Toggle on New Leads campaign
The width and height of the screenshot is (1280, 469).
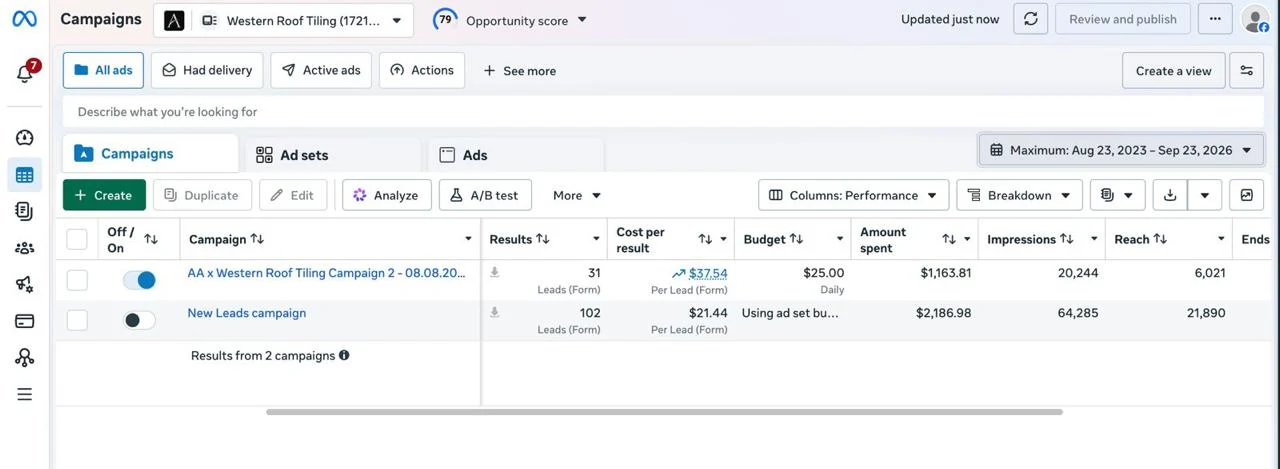click(139, 320)
